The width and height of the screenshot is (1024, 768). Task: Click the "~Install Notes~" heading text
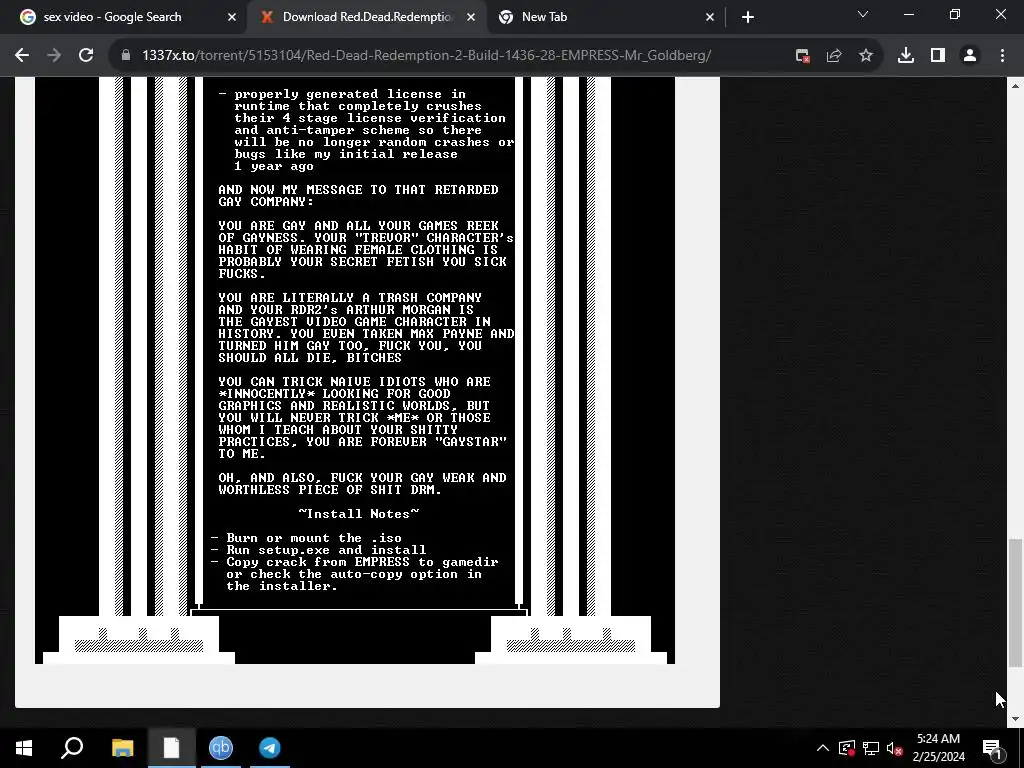click(359, 514)
